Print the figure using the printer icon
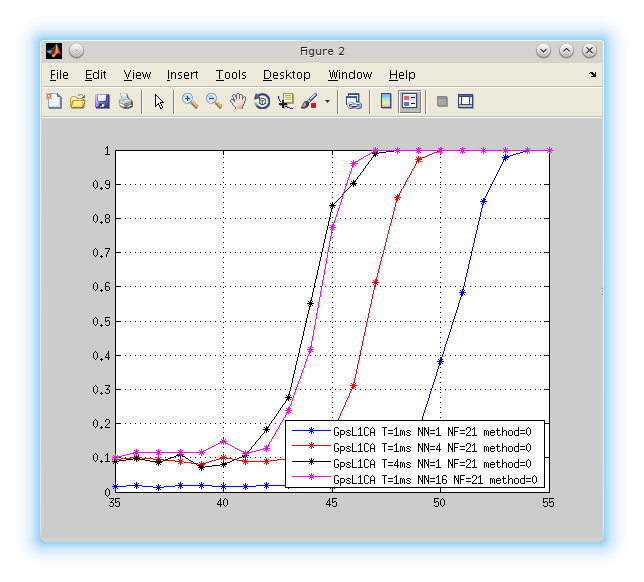644x582 pixels. click(x=126, y=101)
